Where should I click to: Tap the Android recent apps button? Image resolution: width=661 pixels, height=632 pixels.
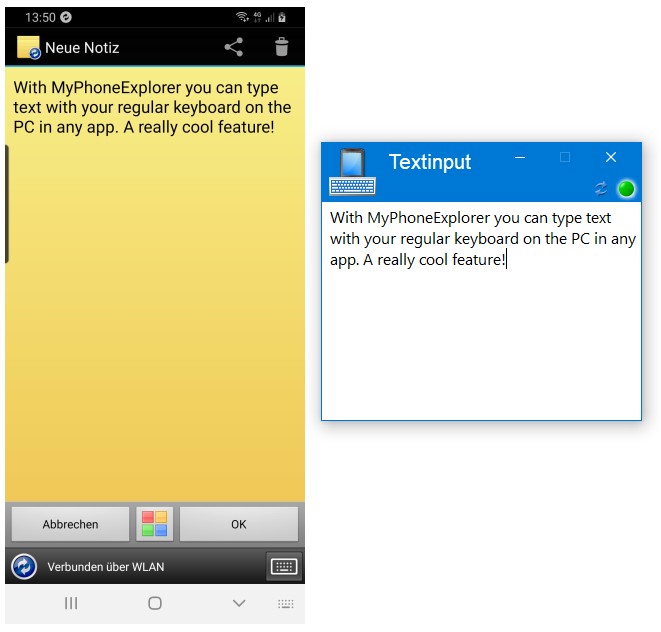[71, 603]
